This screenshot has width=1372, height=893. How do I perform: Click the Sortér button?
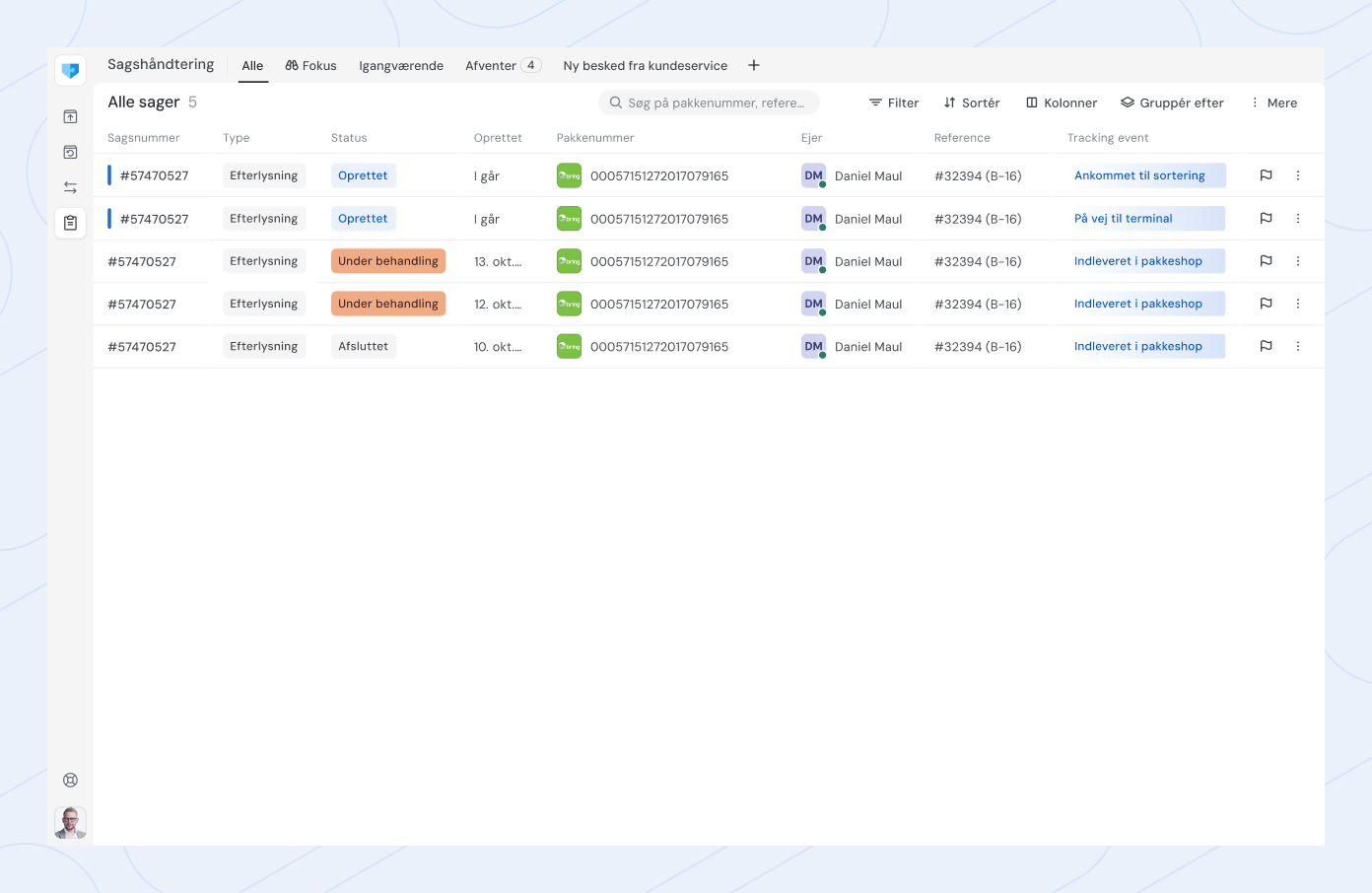click(971, 103)
